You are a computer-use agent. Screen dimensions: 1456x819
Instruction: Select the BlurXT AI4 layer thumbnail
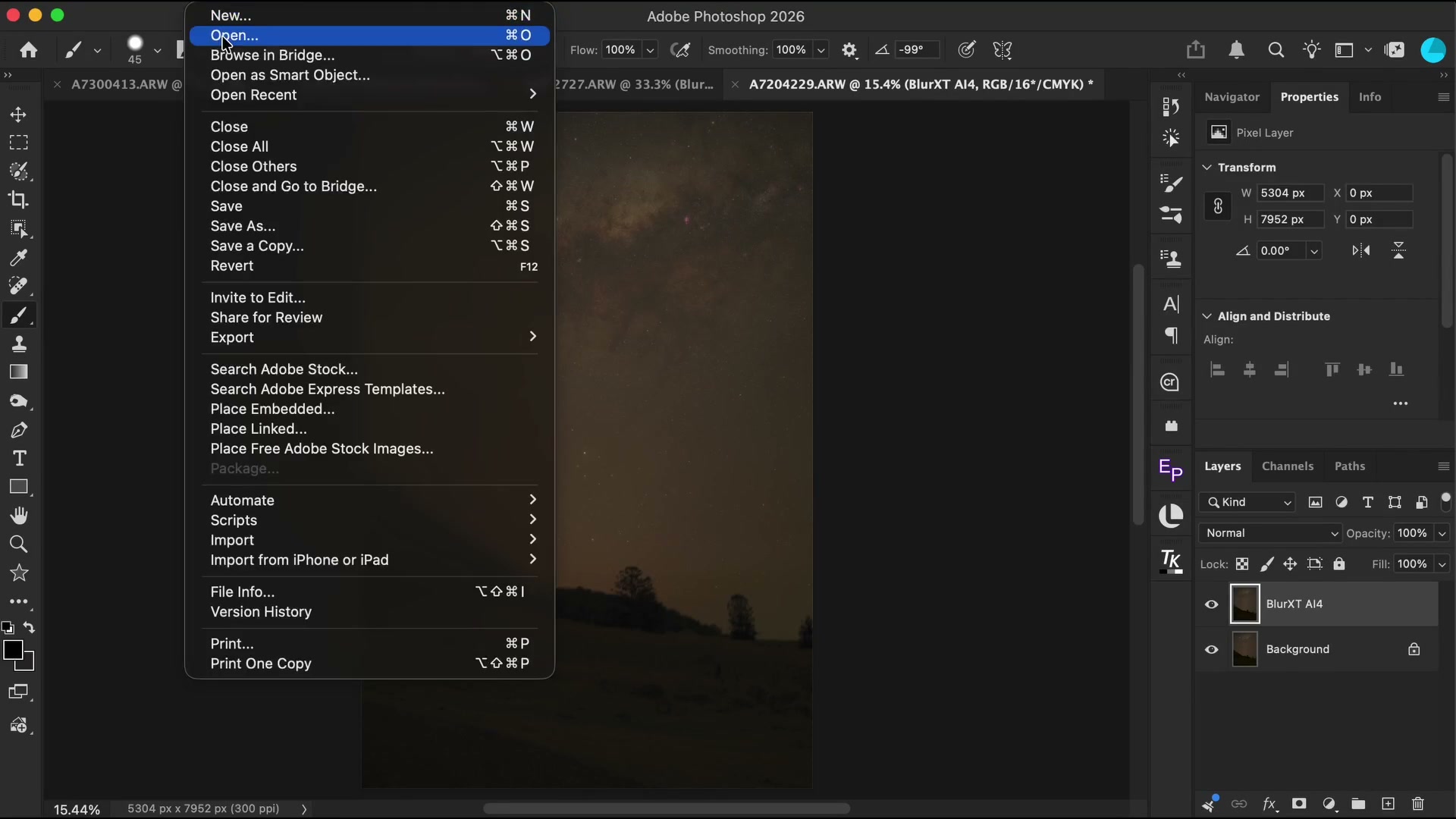[x=1245, y=604]
